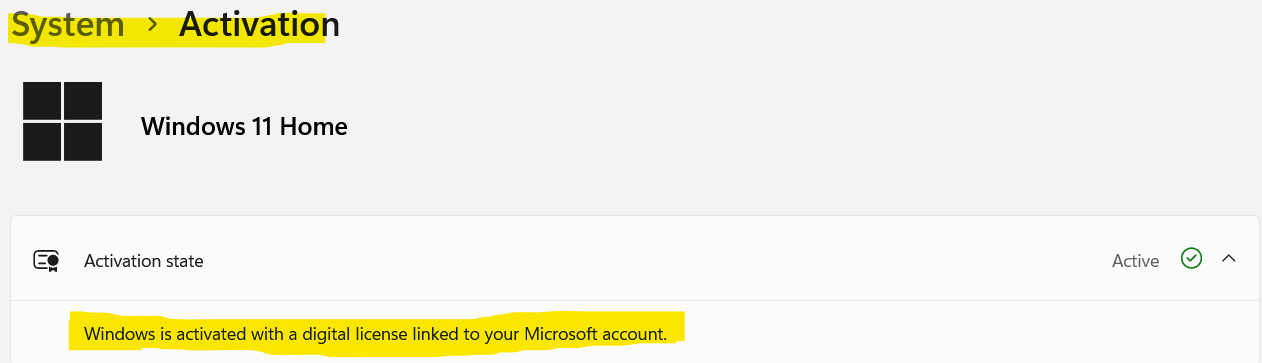Click the upper-left pane of Windows logo
The image size is (1262, 363).
[x=42, y=101]
